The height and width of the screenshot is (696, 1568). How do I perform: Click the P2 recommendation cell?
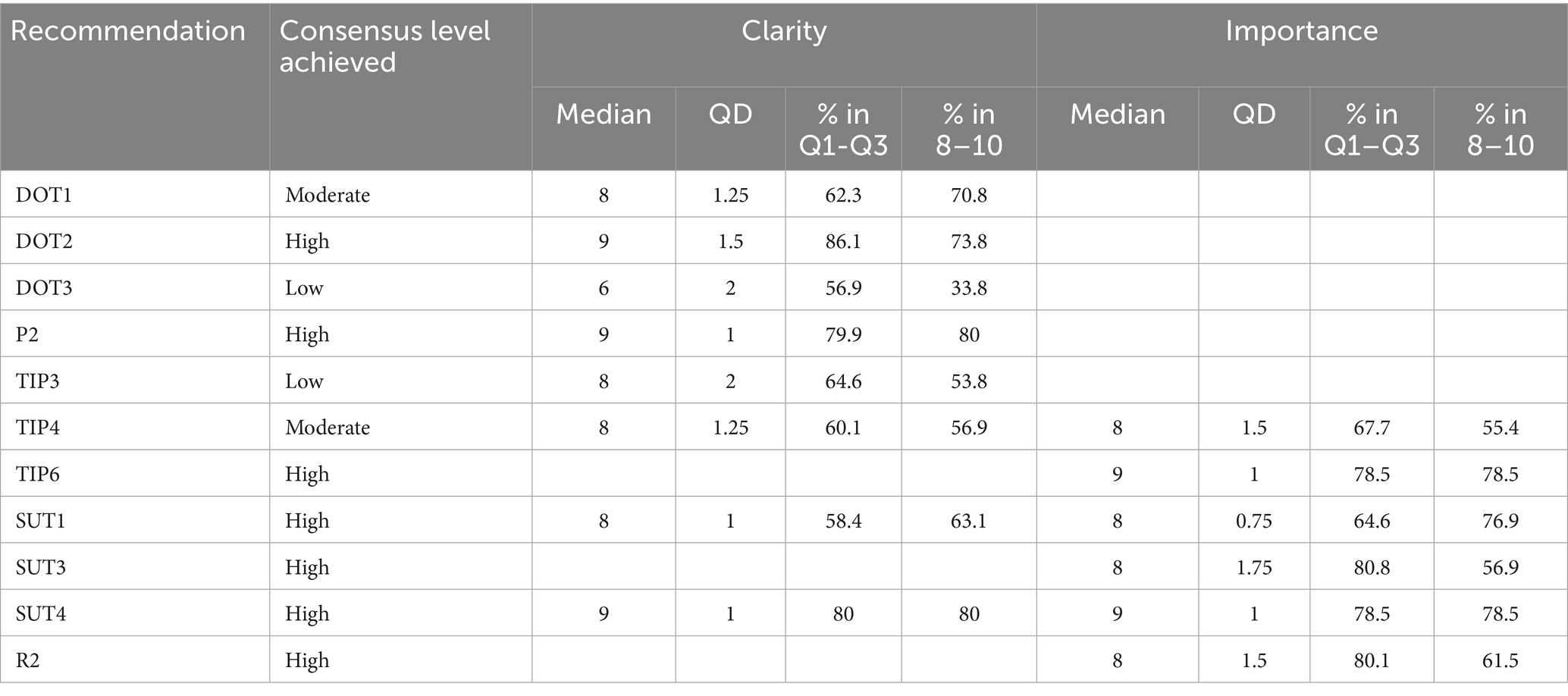tap(27, 334)
